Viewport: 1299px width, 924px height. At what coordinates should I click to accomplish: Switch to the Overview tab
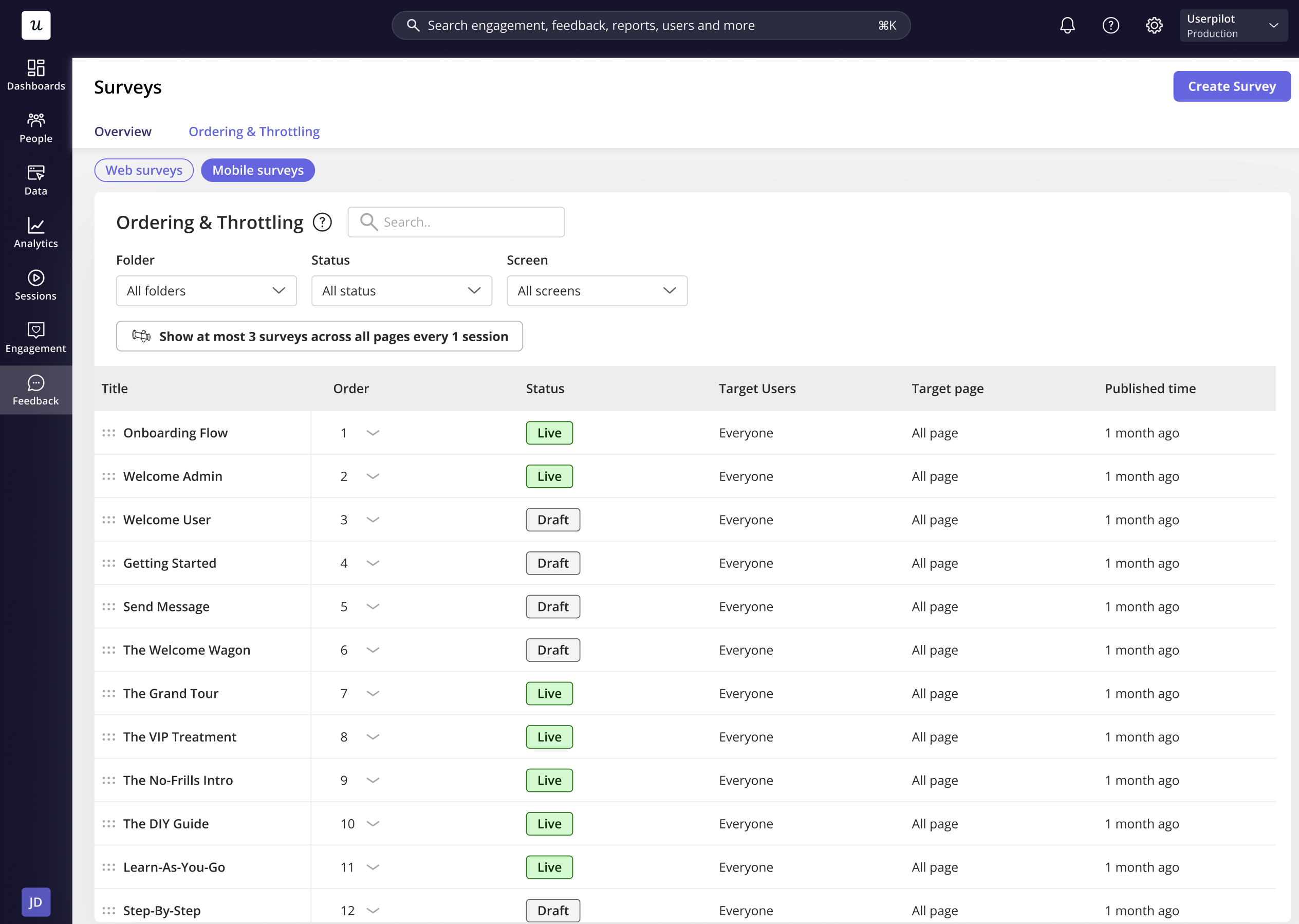click(x=123, y=132)
